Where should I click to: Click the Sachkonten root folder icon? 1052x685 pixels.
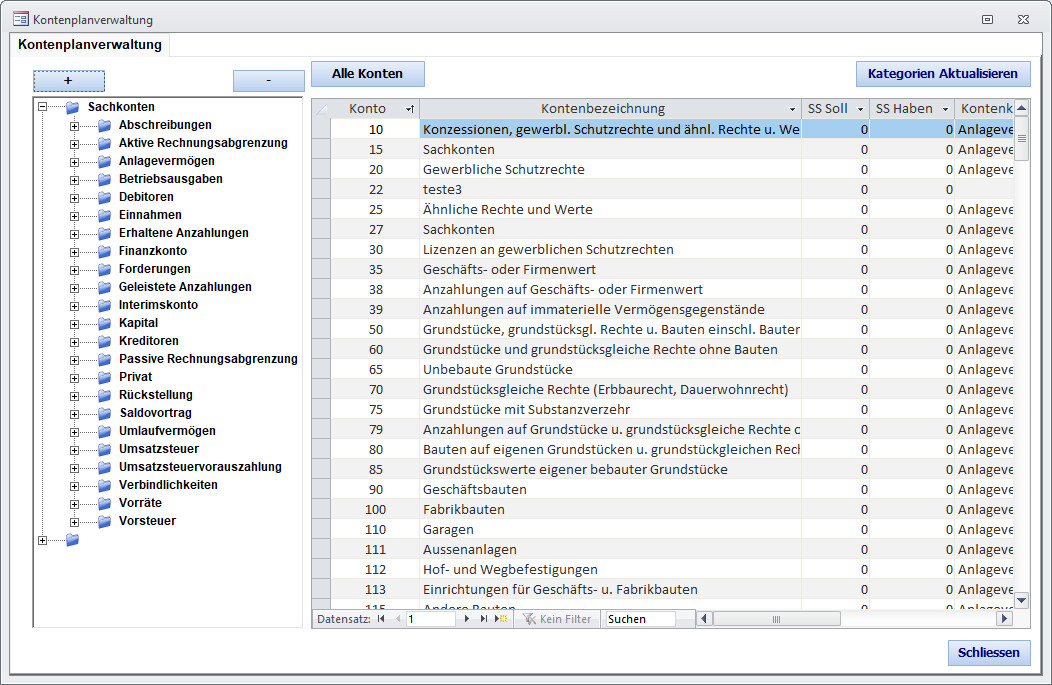point(72,108)
